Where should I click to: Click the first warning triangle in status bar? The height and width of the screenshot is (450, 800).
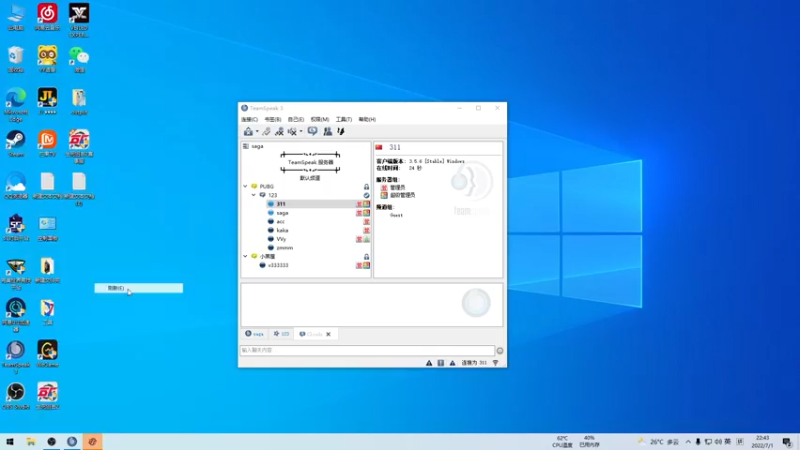[x=429, y=363]
